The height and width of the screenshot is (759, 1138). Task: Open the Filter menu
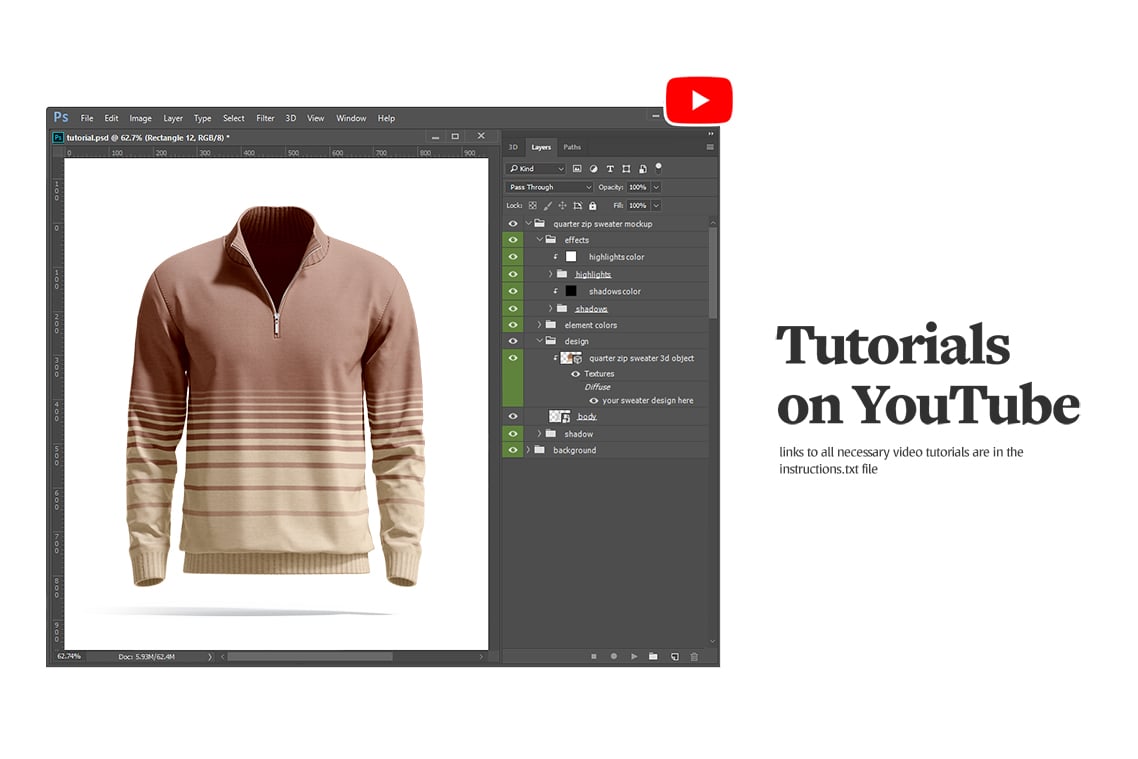pyautogui.click(x=265, y=118)
